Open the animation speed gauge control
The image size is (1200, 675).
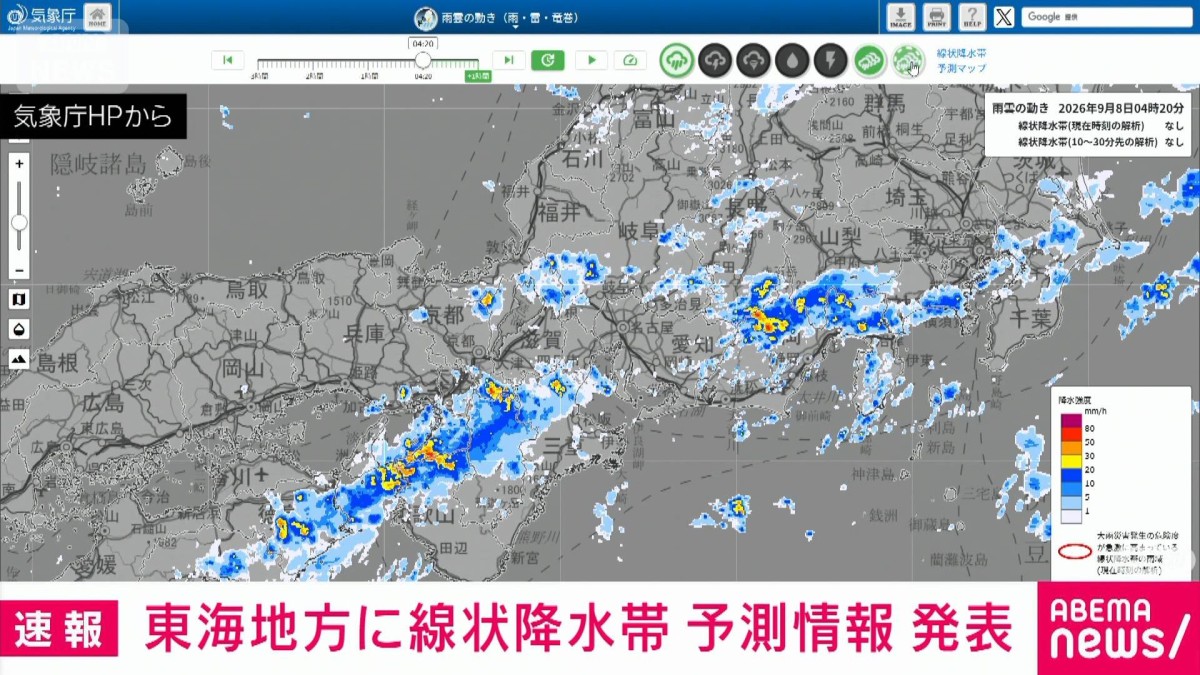(630, 60)
